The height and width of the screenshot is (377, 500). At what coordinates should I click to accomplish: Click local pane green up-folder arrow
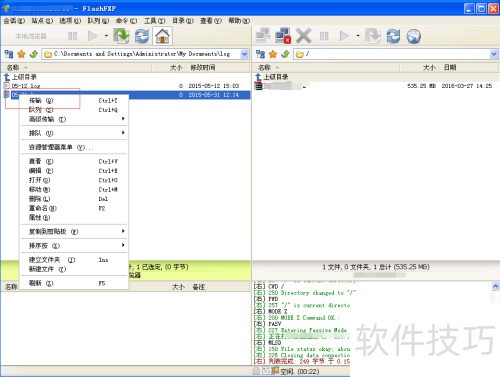pyautogui.click(x=34, y=54)
